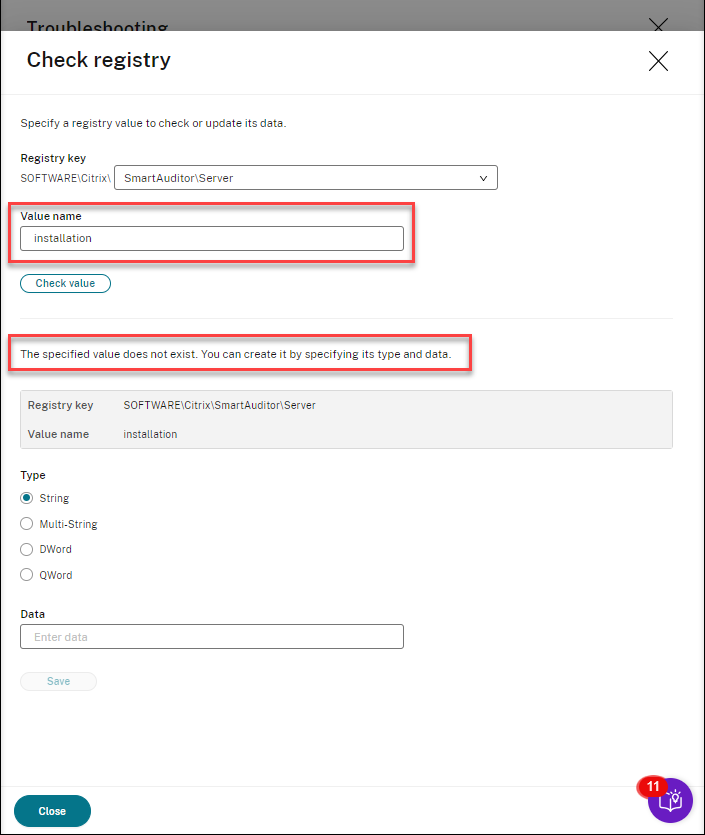Open the lightbulb help widget
Image resolution: width=705 pixels, height=835 pixels.
click(x=673, y=801)
